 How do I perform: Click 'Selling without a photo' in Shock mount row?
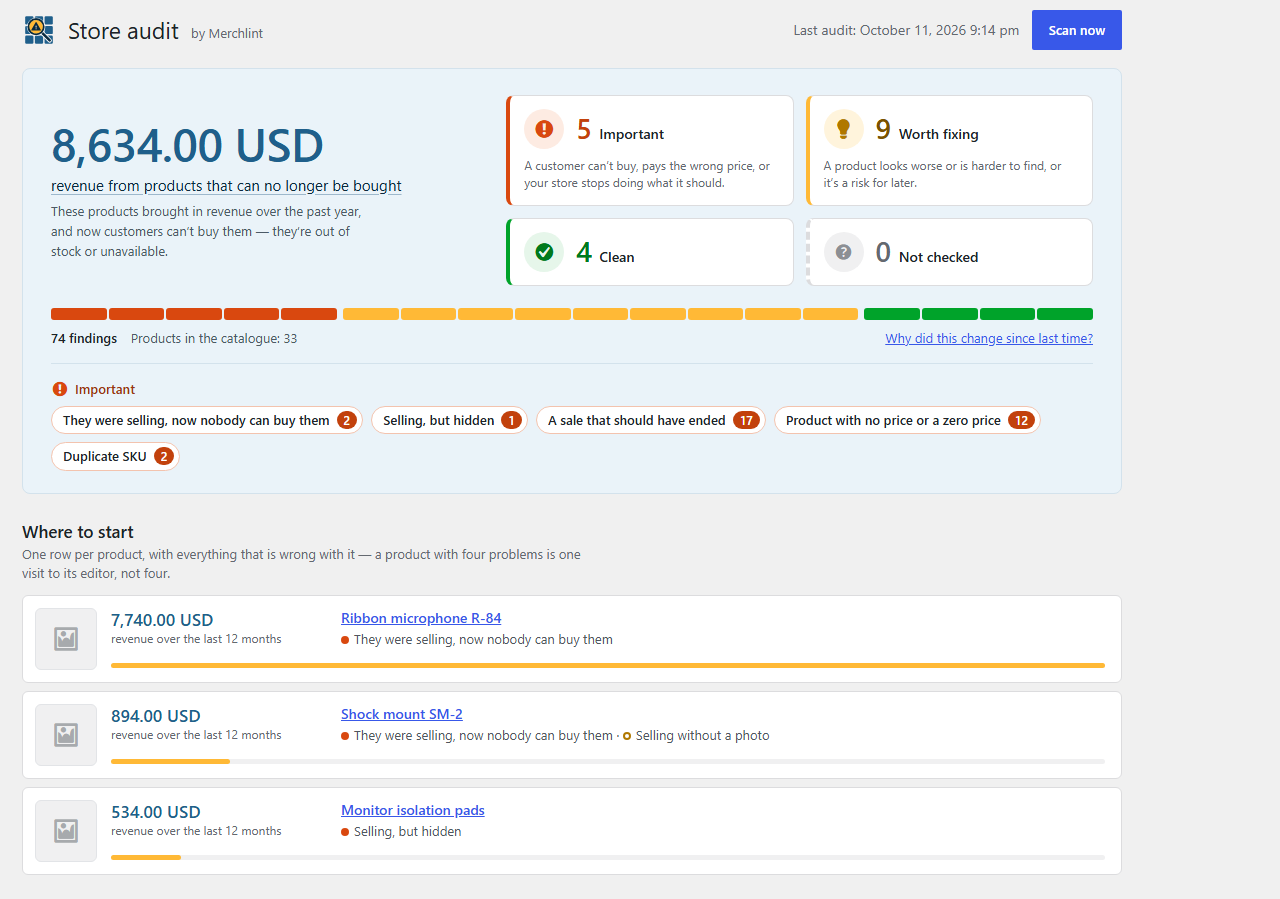coord(702,736)
